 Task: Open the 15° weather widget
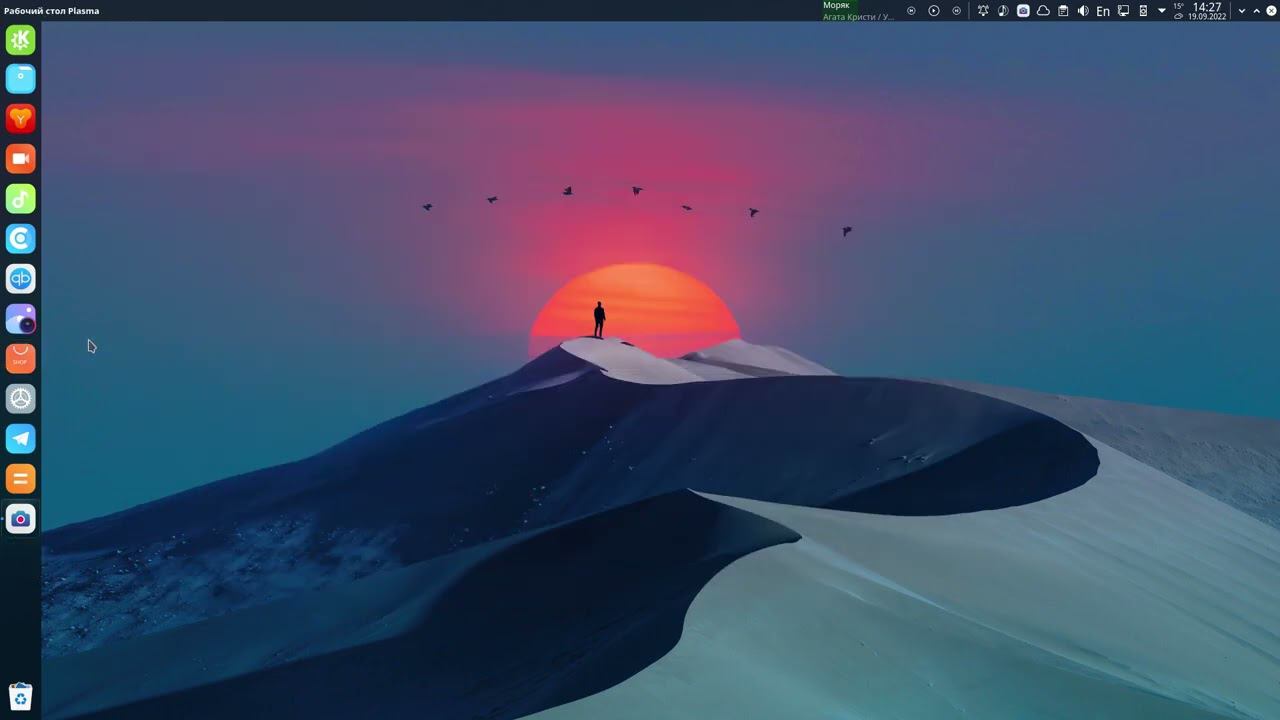(1179, 11)
